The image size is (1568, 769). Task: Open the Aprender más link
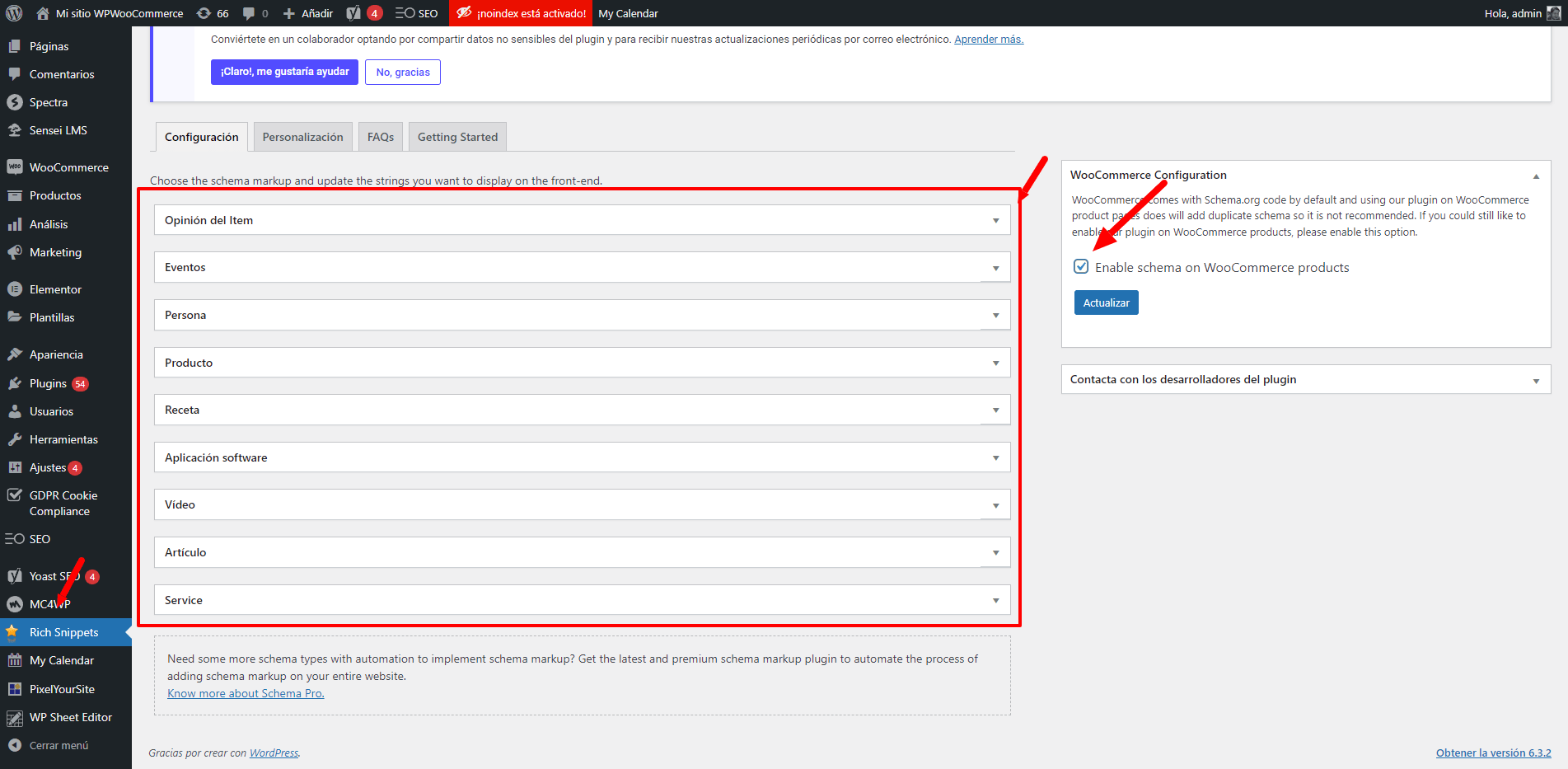[989, 39]
